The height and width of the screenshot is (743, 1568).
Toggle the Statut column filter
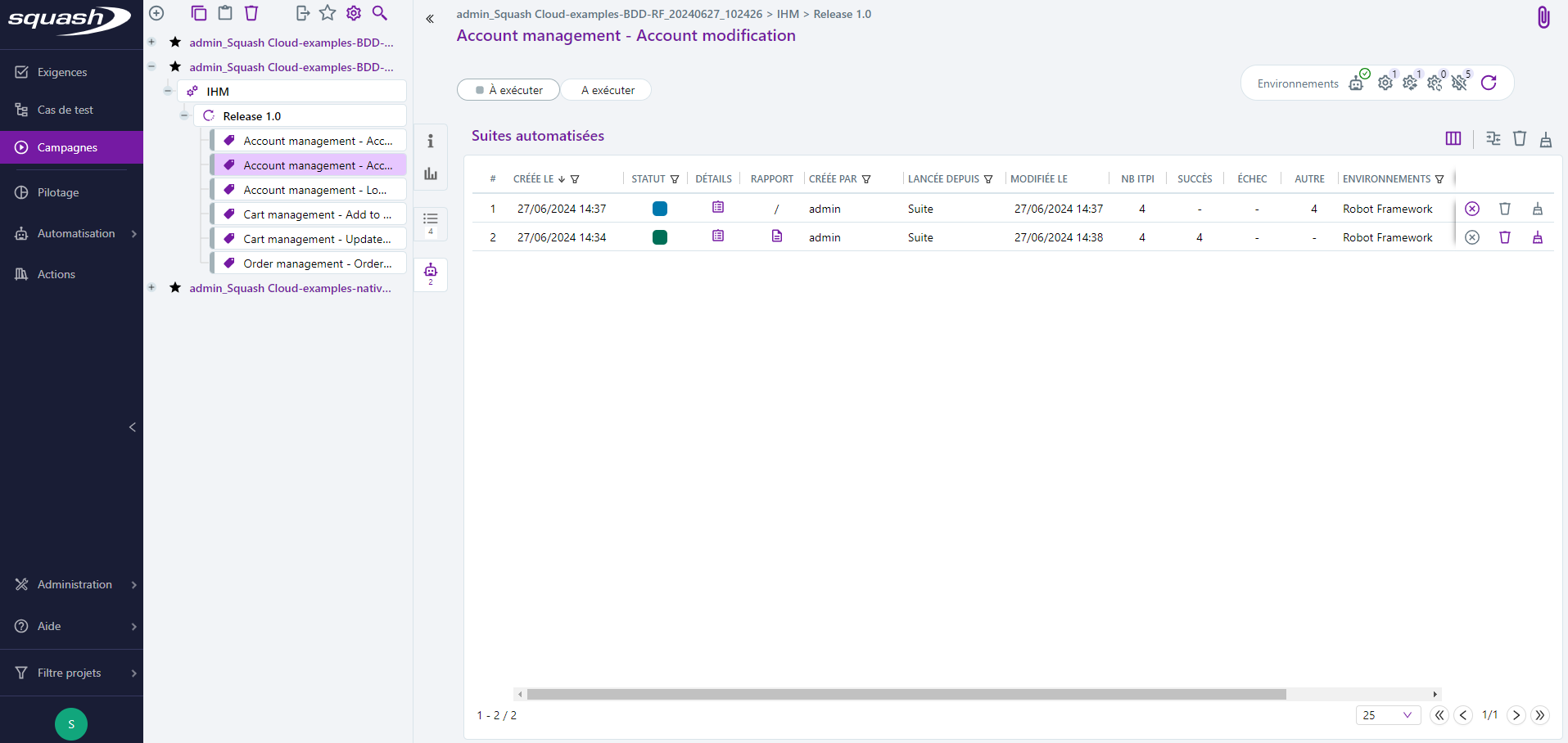(x=675, y=179)
